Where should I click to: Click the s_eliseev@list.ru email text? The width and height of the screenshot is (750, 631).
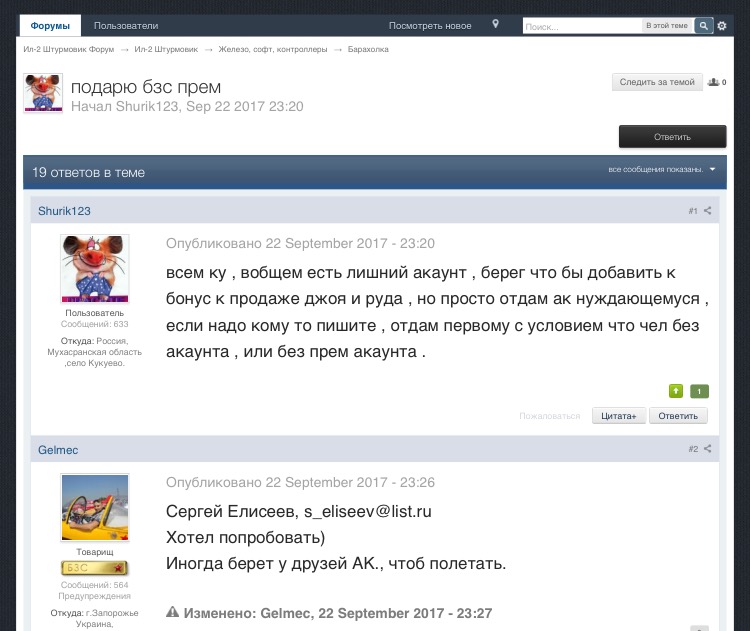[x=368, y=511]
